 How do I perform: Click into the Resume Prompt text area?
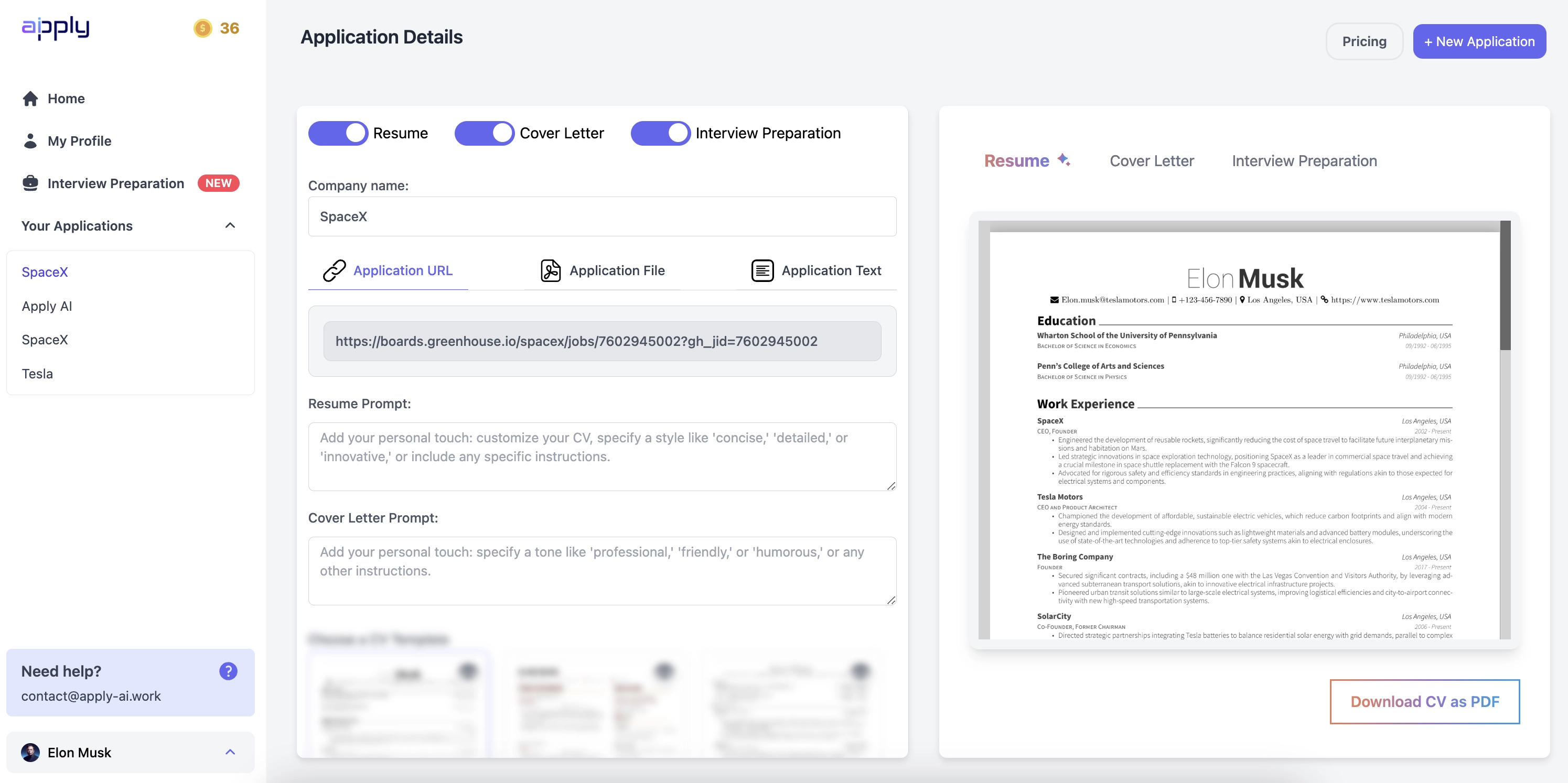pos(602,456)
